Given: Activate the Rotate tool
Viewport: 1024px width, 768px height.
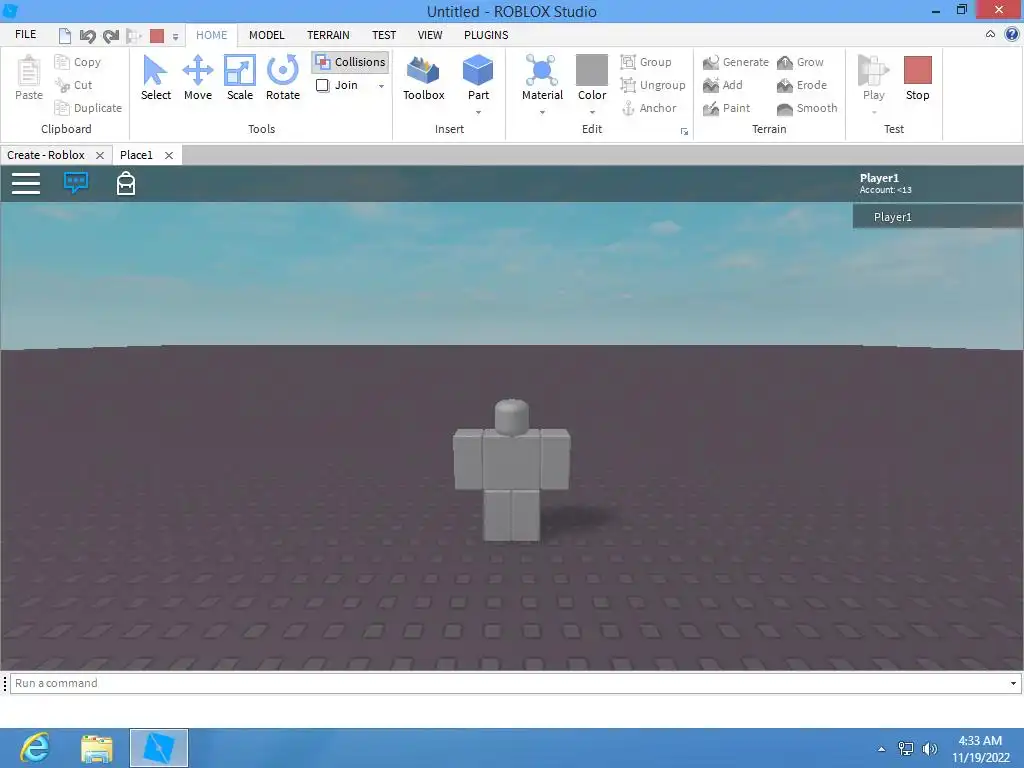Looking at the screenshot, I should [283, 78].
